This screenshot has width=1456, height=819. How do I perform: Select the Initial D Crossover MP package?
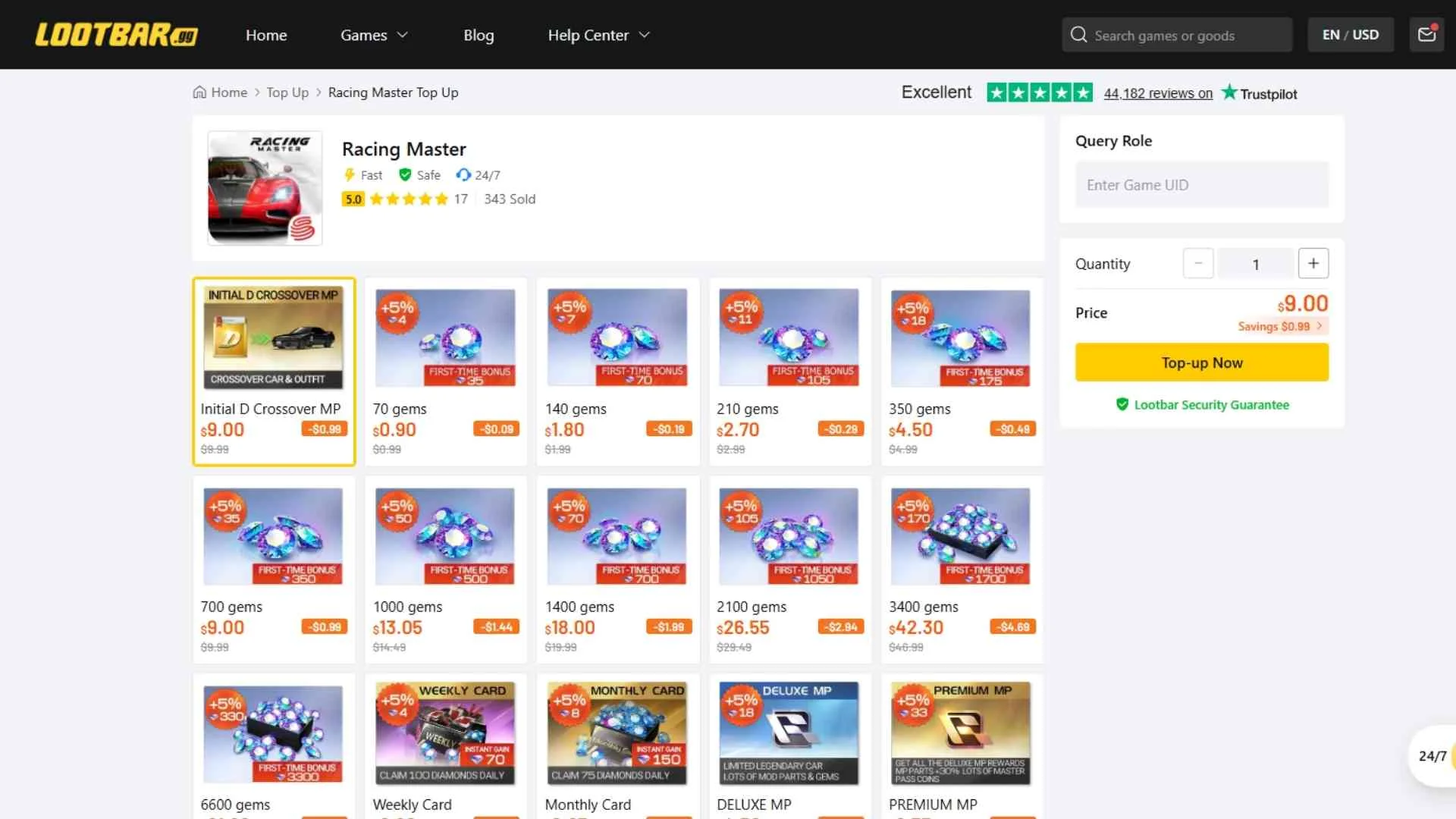274,372
